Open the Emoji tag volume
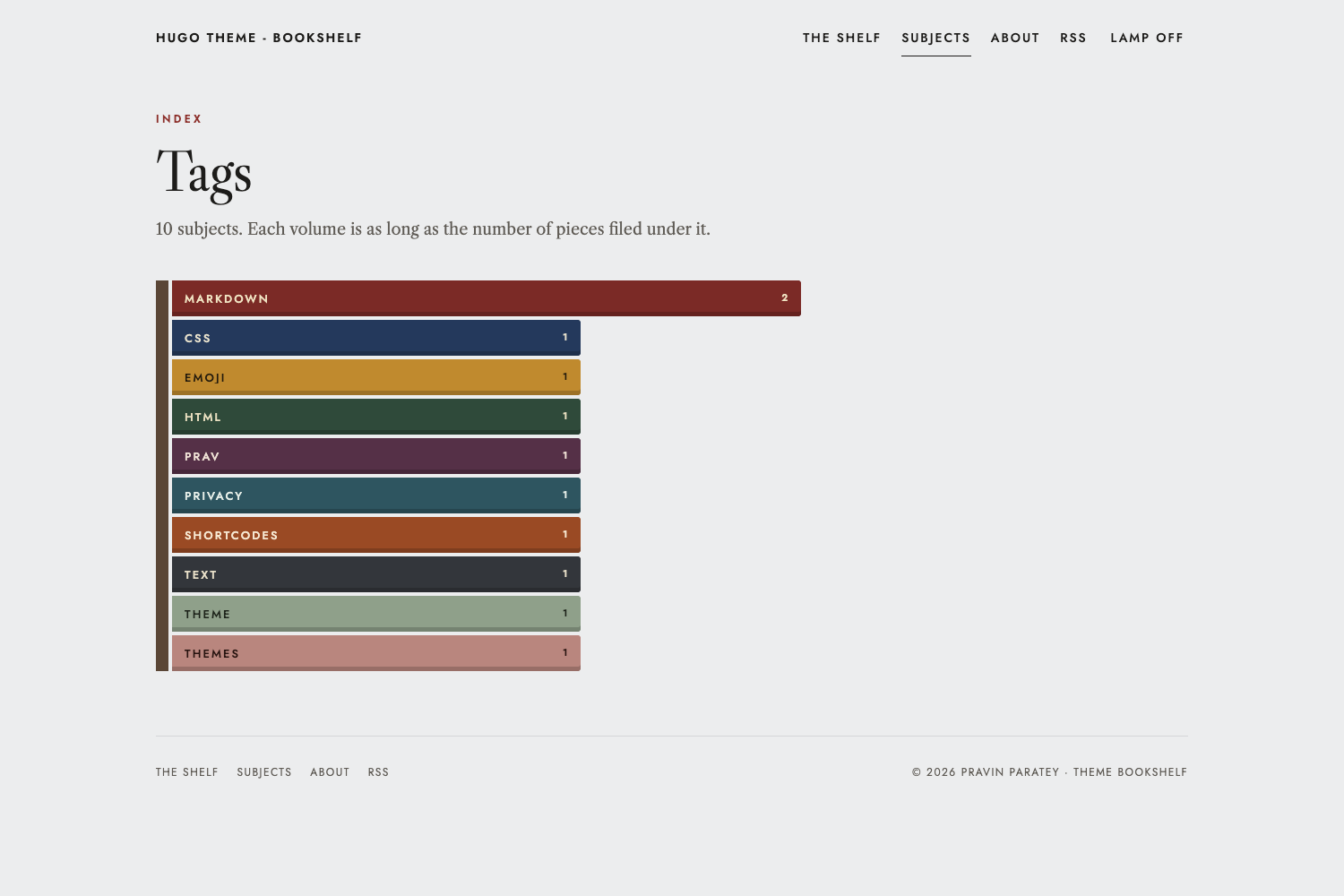Screen dimensions: 1344x896 pyautogui.click(x=376, y=377)
